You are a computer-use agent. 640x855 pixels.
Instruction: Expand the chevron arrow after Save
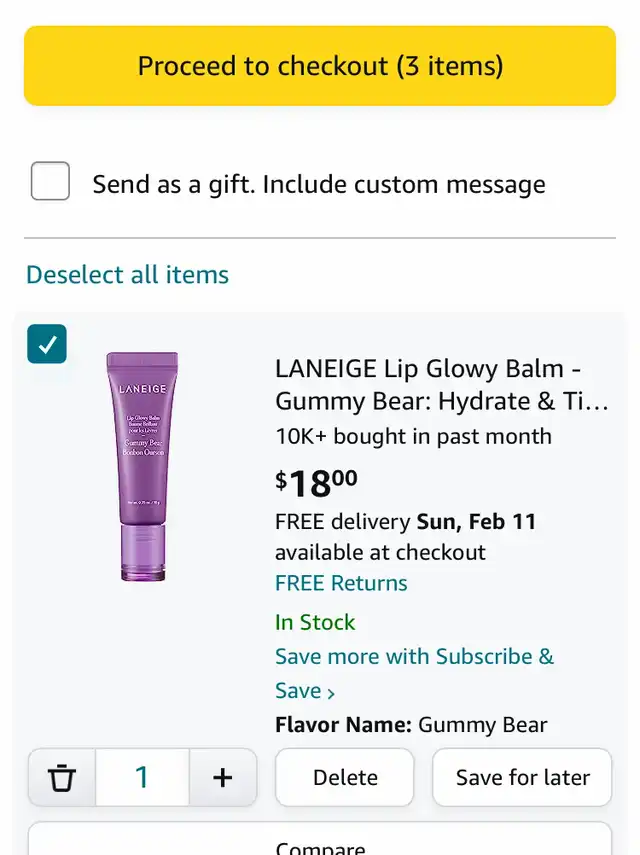tap(331, 692)
